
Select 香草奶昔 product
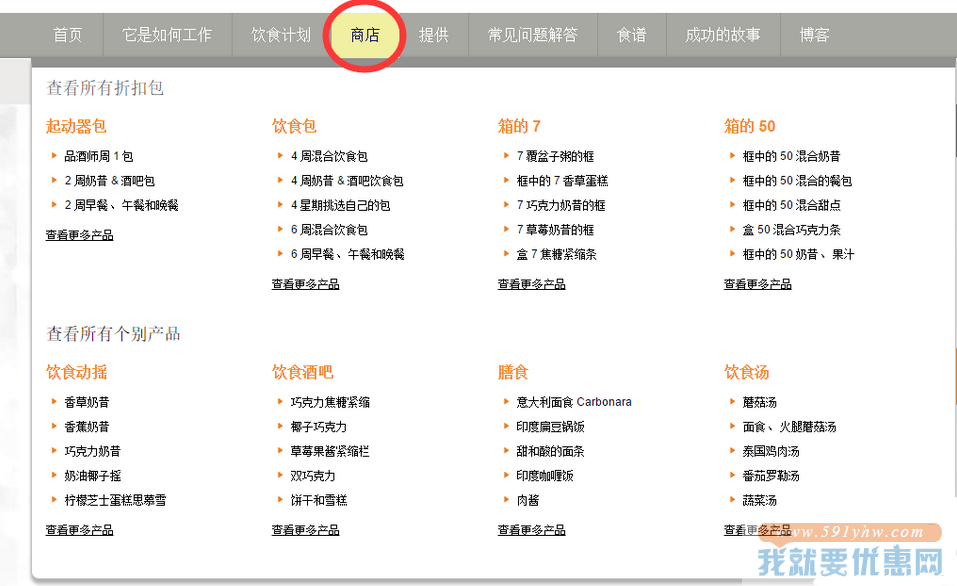click(87, 402)
